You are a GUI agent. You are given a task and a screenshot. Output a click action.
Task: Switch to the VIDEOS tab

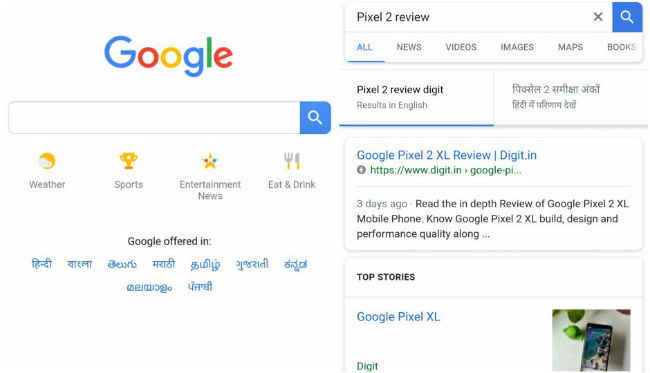[461, 47]
